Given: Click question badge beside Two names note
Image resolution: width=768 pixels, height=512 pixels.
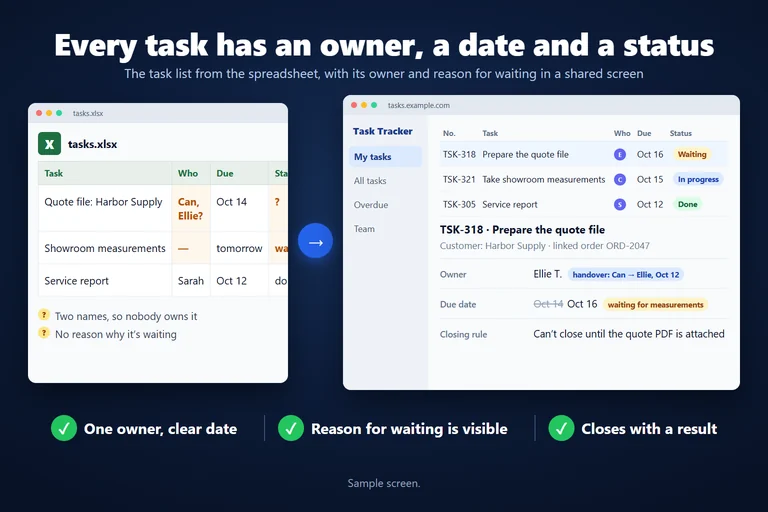Looking at the screenshot, I should point(44,315).
